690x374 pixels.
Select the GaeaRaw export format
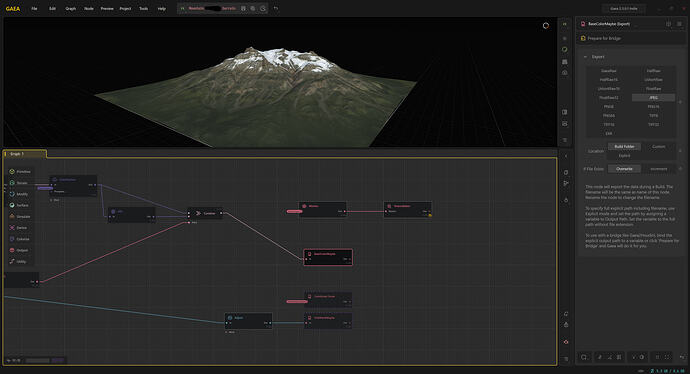pyautogui.click(x=609, y=71)
